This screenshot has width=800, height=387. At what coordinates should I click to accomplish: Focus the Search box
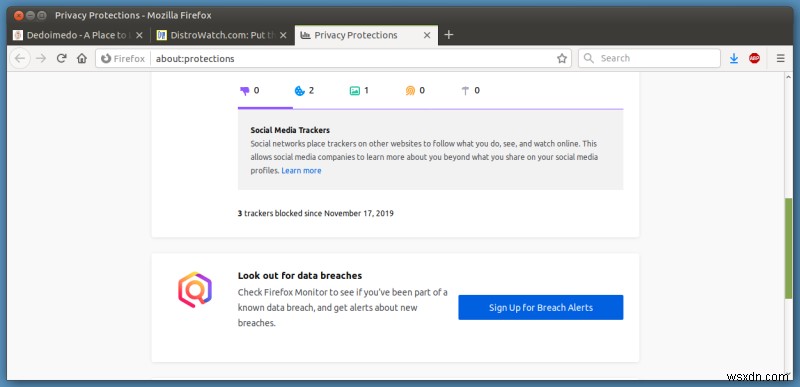point(649,59)
